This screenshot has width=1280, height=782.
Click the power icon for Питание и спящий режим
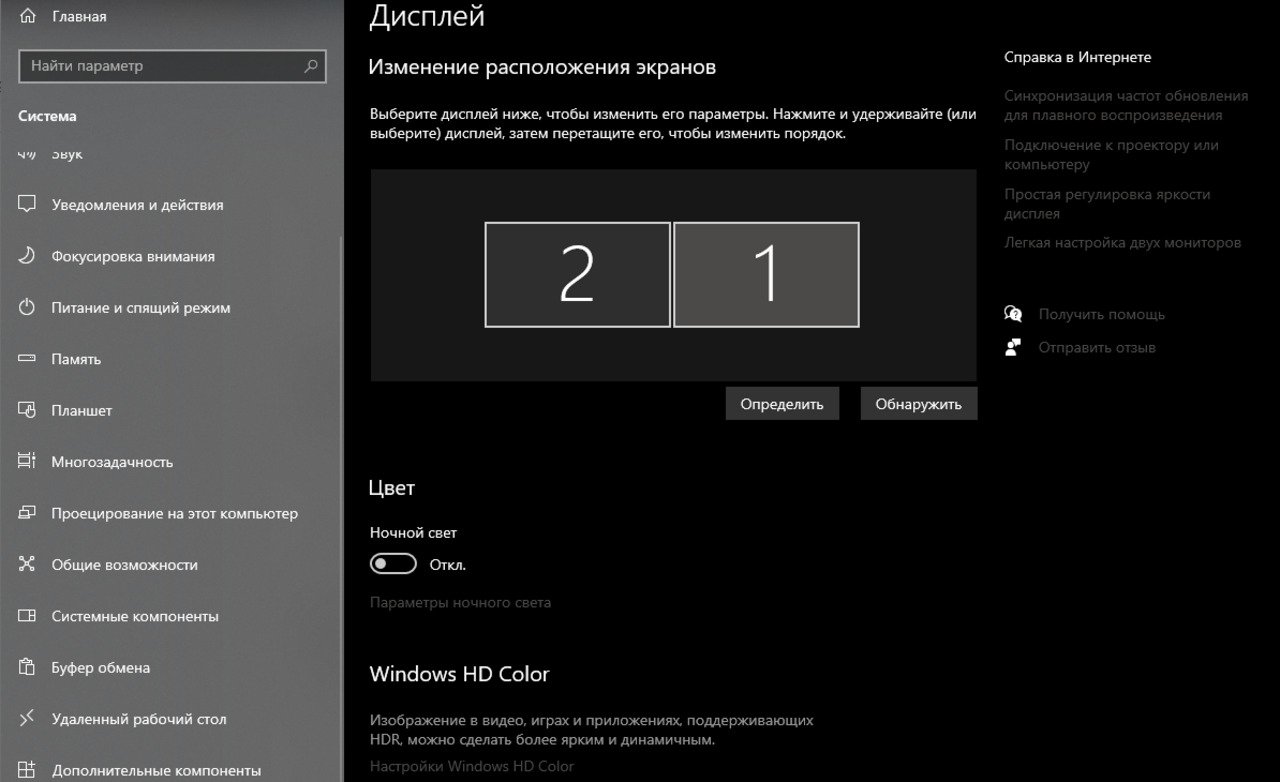click(27, 307)
